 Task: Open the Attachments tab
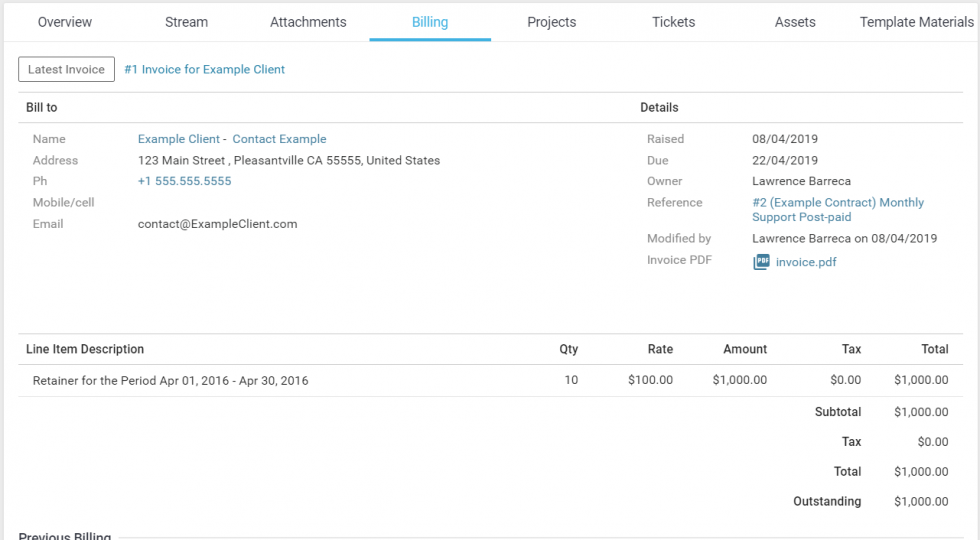click(x=308, y=22)
